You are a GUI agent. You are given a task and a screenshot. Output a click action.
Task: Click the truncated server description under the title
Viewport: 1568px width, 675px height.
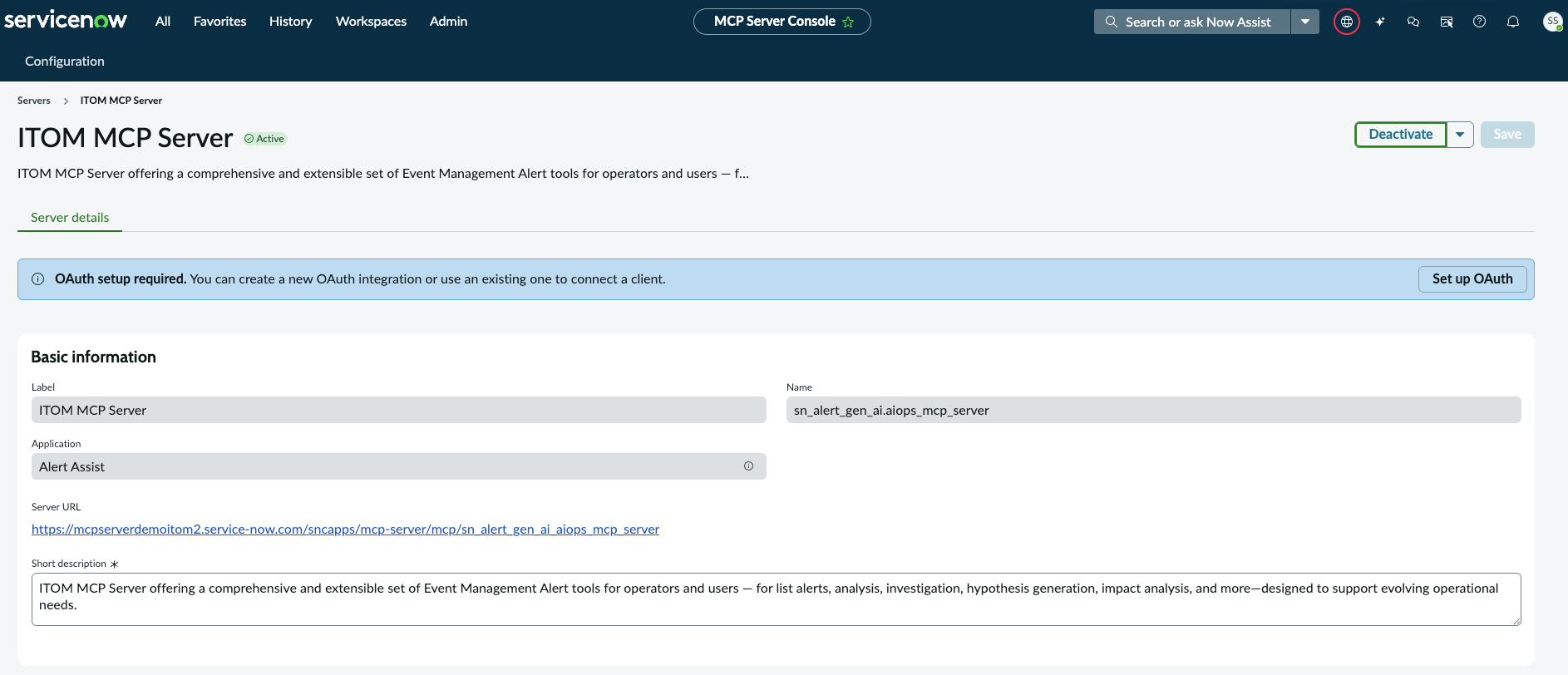[x=383, y=174]
